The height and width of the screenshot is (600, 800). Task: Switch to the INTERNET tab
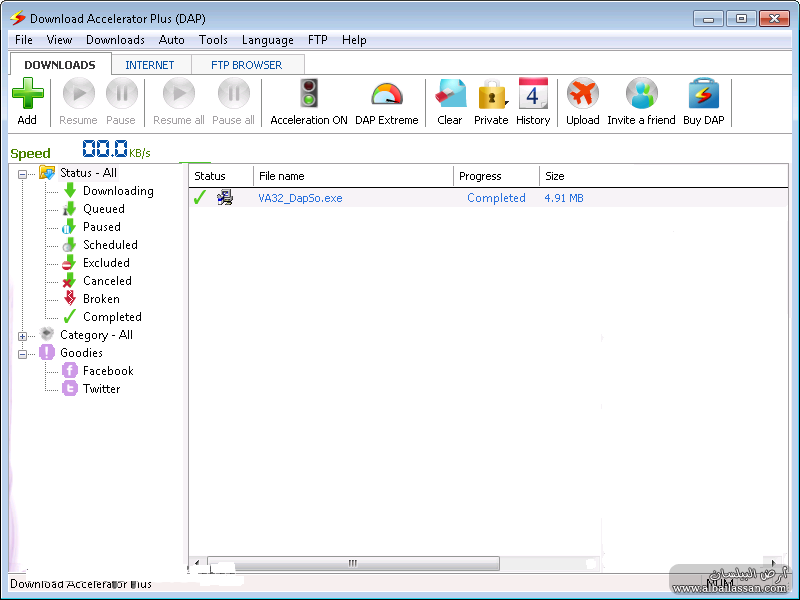(x=150, y=65)
